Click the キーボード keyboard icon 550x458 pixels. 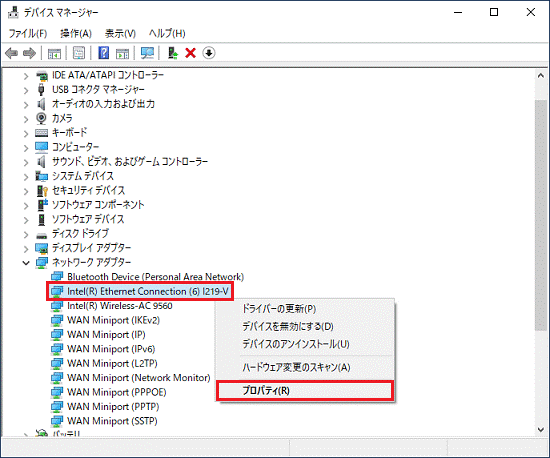coord(41,133)
